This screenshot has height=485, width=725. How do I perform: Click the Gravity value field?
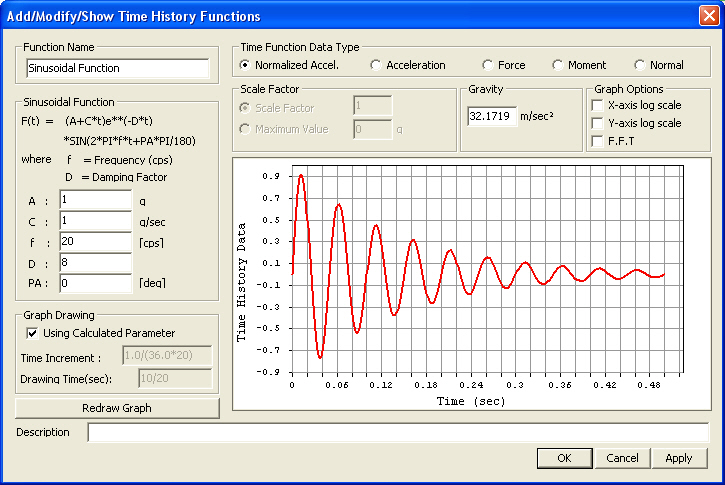click(x=492, y=116)
